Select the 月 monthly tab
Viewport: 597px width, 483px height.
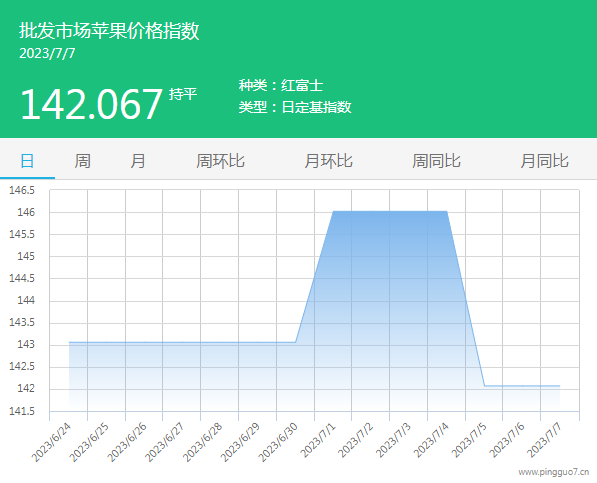click(x=137, y=161)
